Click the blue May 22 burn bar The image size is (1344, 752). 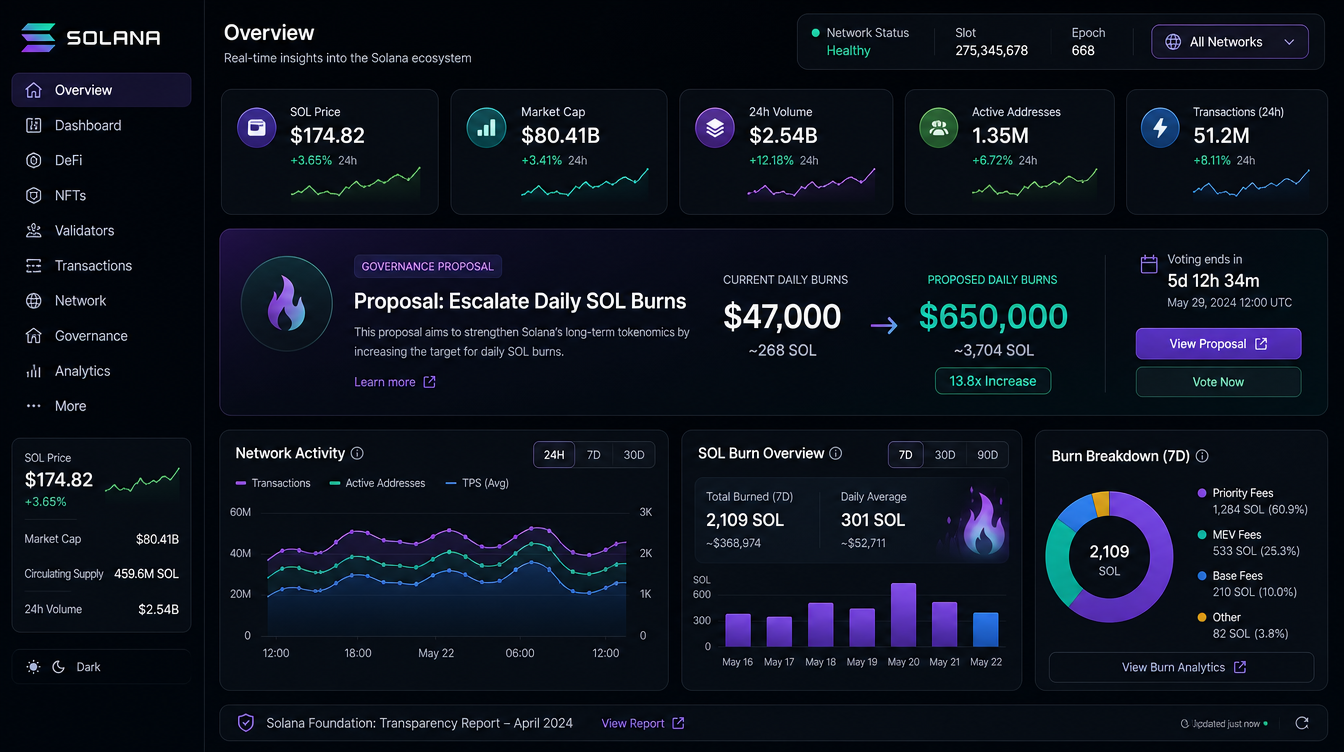985,630
